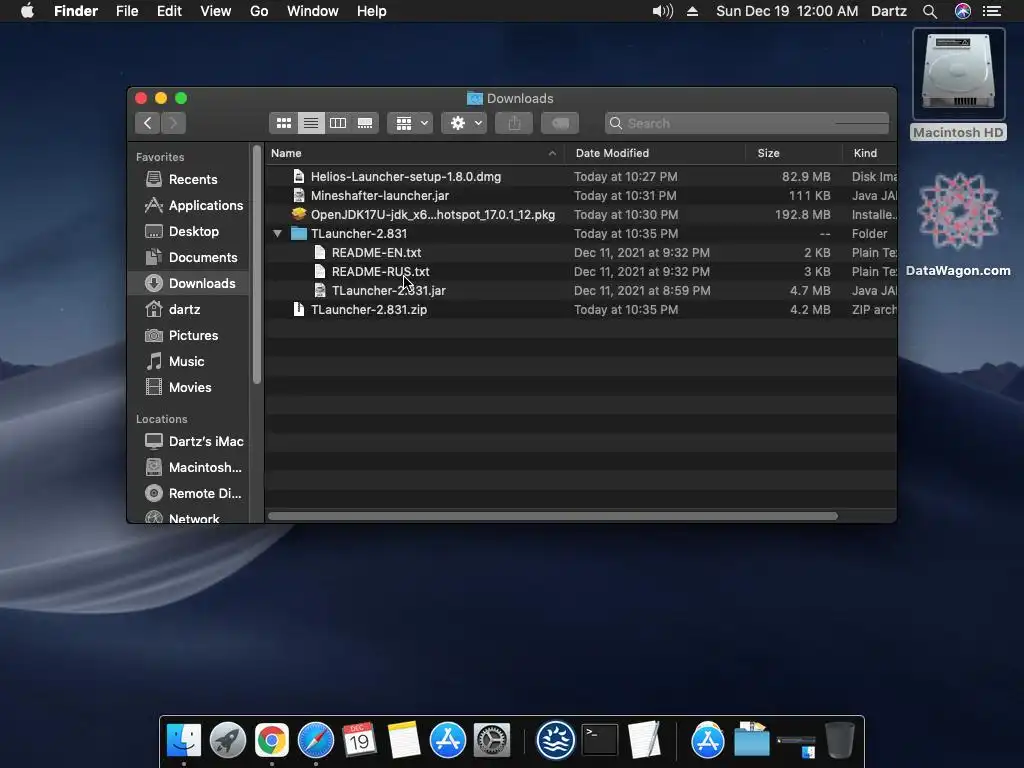The height and width of the screenshot is (768, 1024).
Task: Open the Apple menu
Action: click(27, 11)
